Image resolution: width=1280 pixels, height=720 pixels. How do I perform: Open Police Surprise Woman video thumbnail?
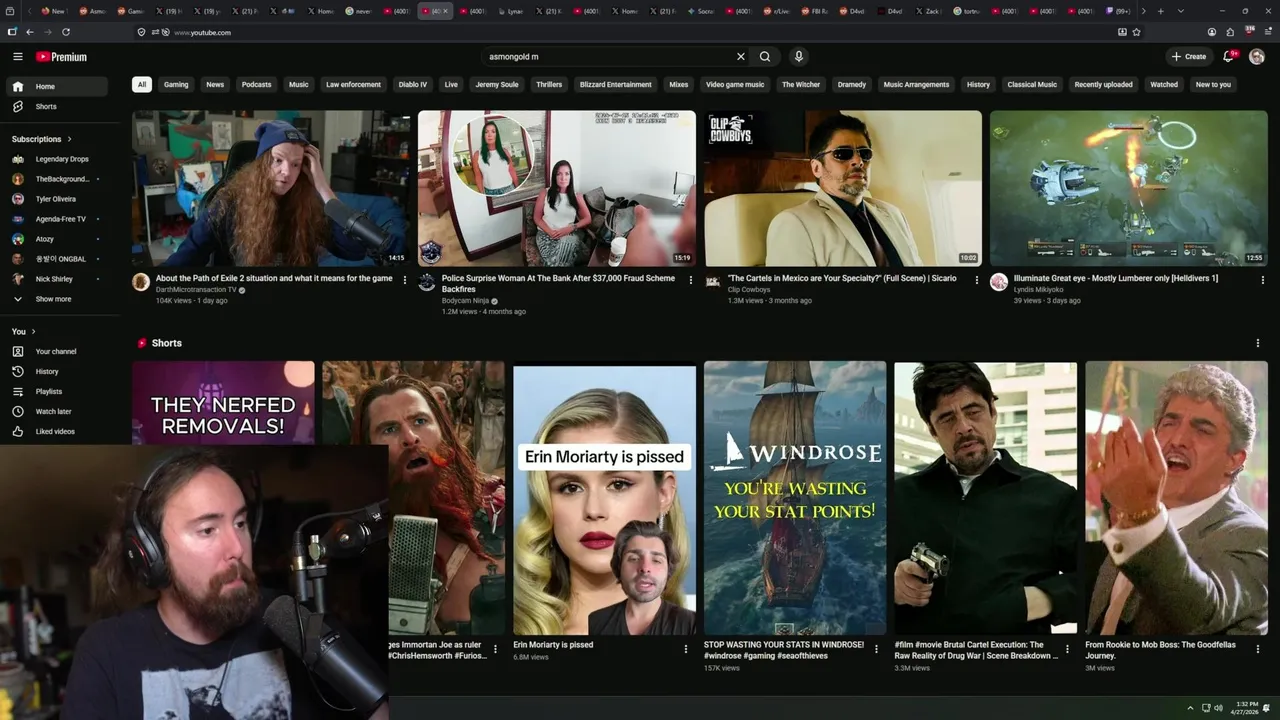tap(557, 188)
